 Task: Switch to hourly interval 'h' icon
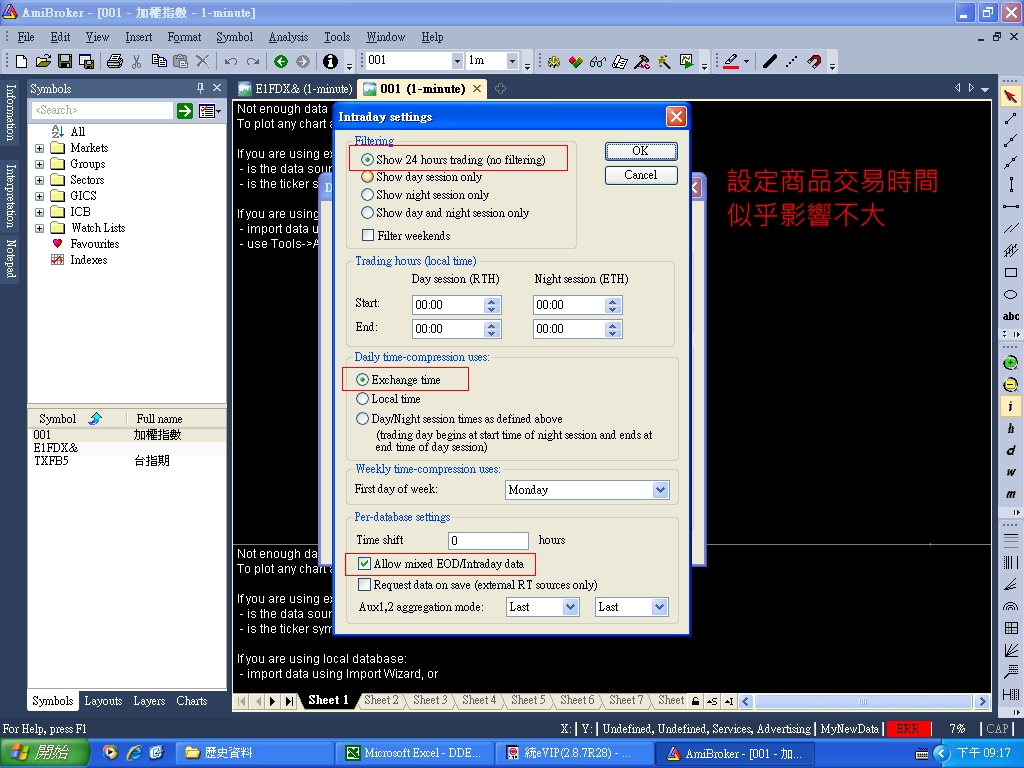(1010, 428)
